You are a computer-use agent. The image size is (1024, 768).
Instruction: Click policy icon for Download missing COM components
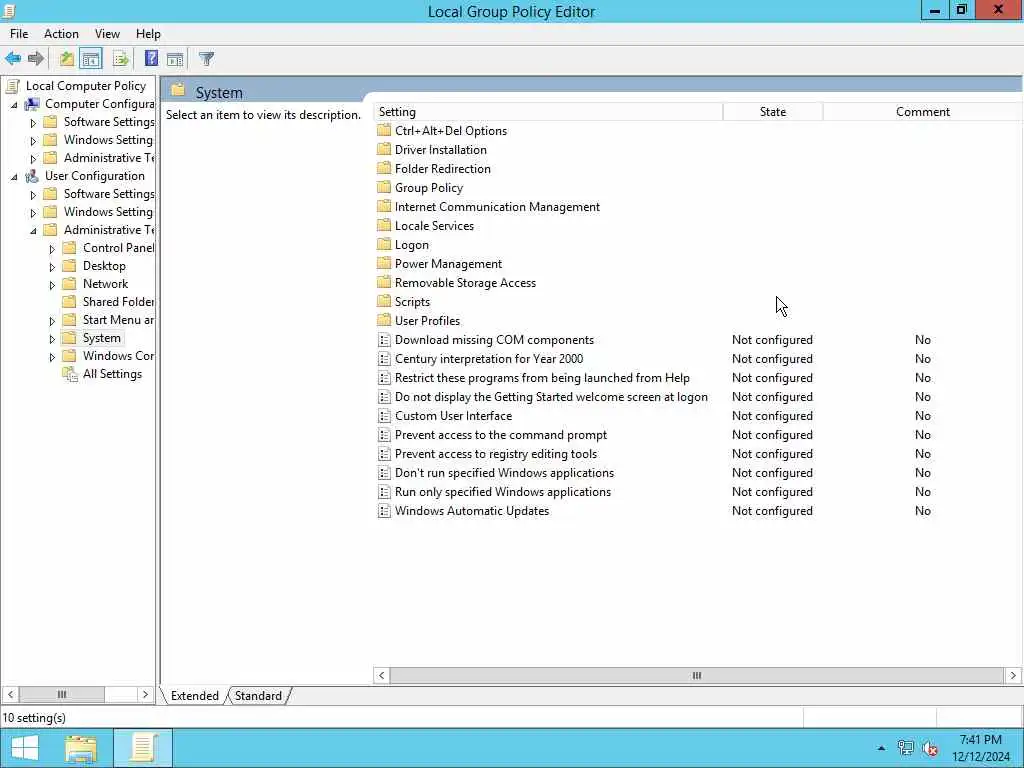point(384,340)
